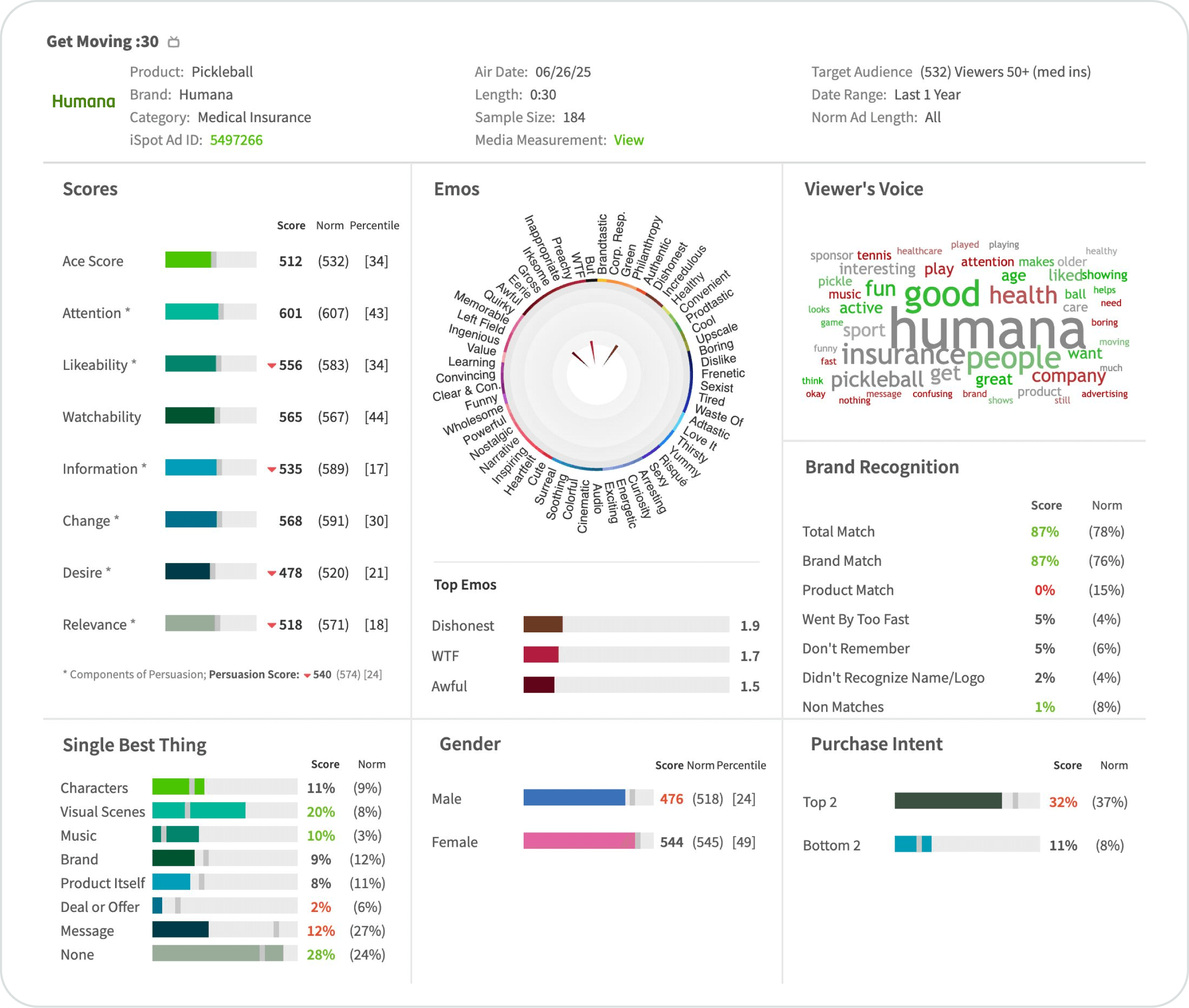The height and width of the screenshot is (1008, 1189).
Task: Click the Desire red down arrow
Action: click(x=272, y=573)
